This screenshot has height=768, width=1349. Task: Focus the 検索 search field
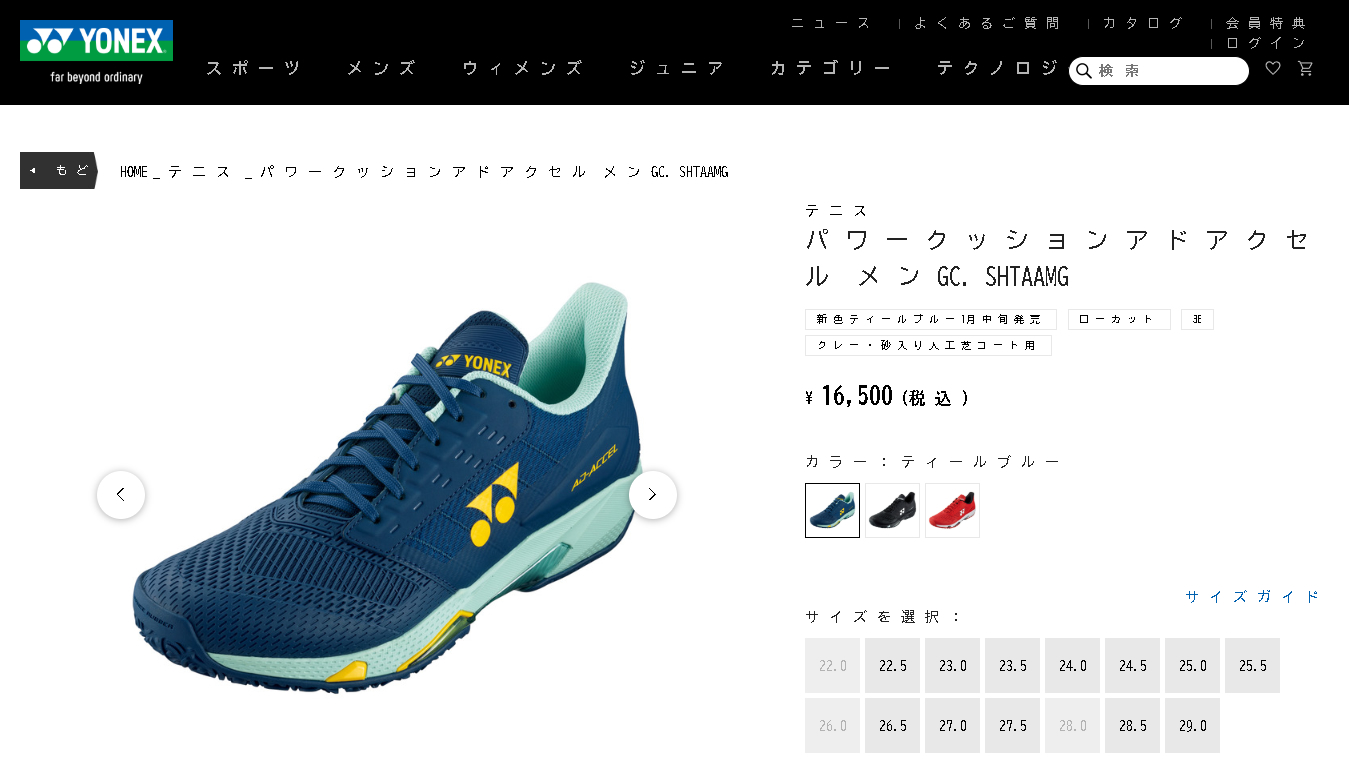1159,71
